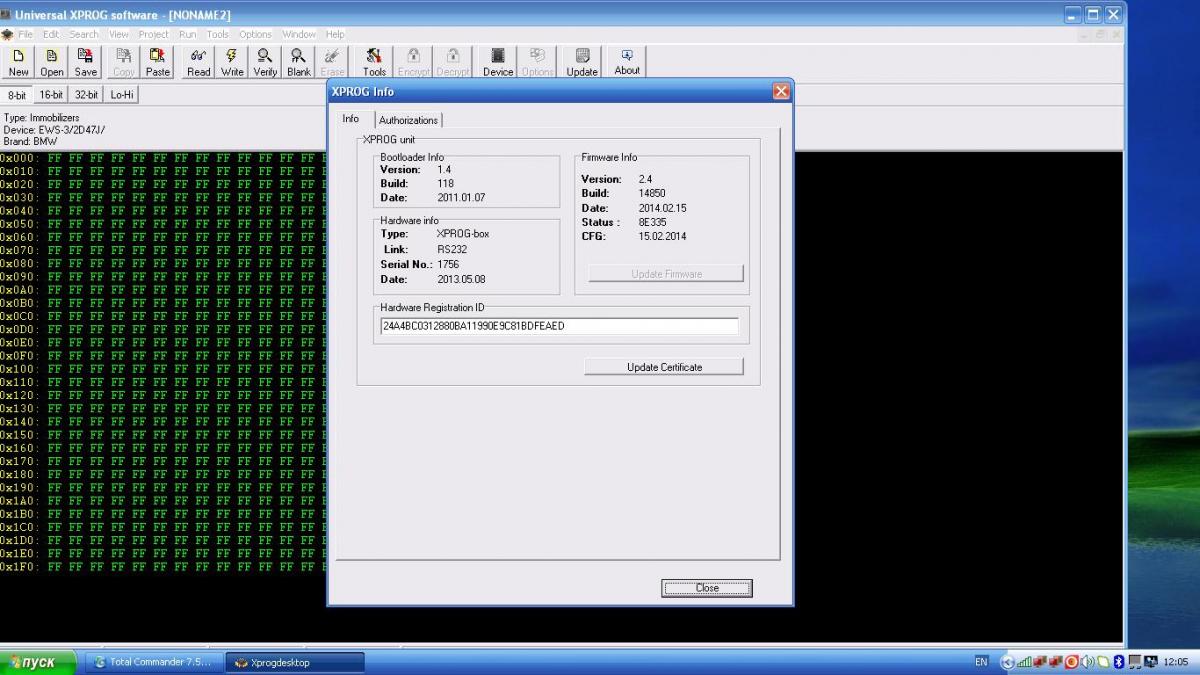
Task: Click the Options toolbar icon
Action: pyautogui.click(x=537, y=62)
